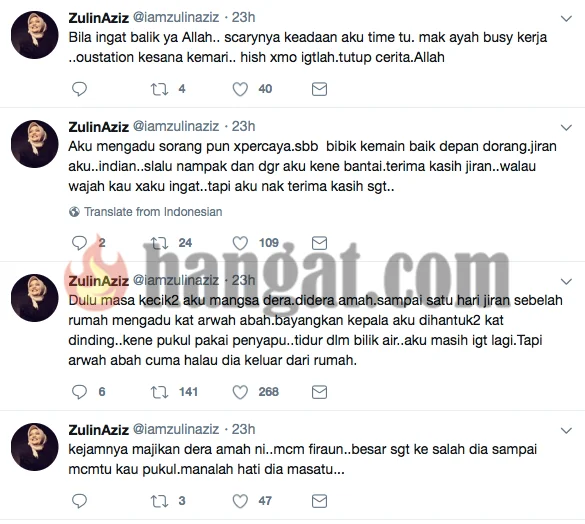
Task: Click the 23h timestamp on the 'Dulu masa kecik2' tweet
Action: 244,280
